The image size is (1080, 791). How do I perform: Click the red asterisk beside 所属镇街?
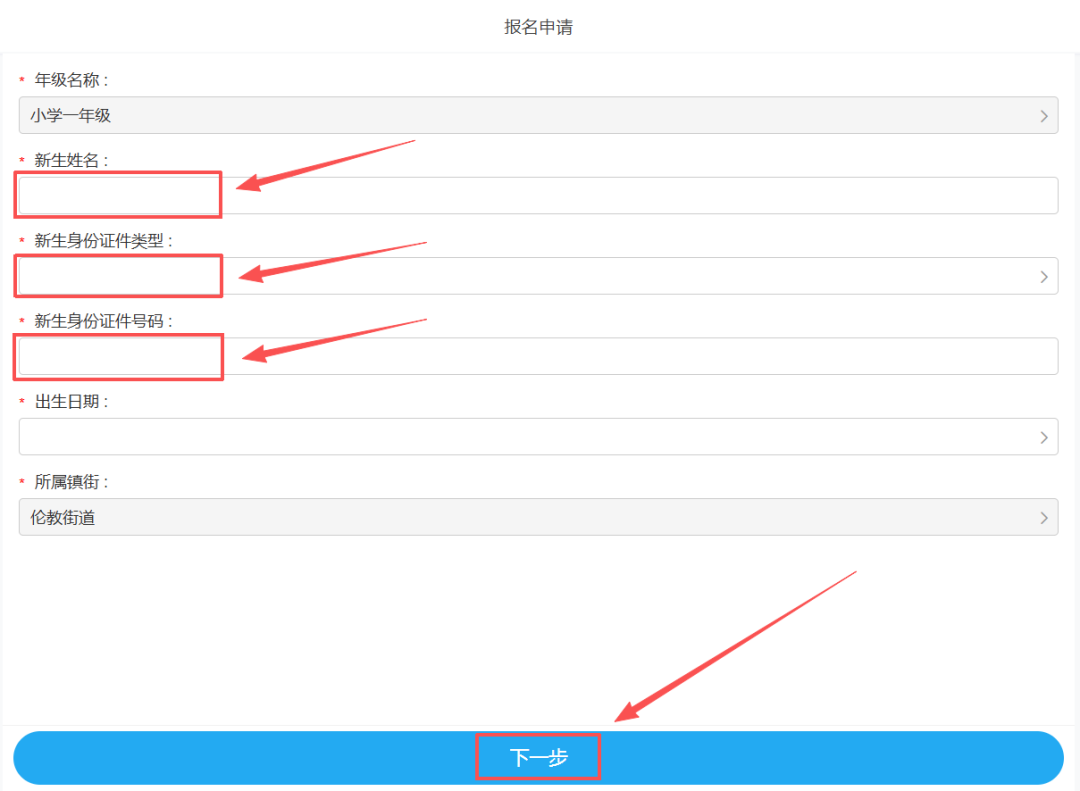(x=20, y=481)
